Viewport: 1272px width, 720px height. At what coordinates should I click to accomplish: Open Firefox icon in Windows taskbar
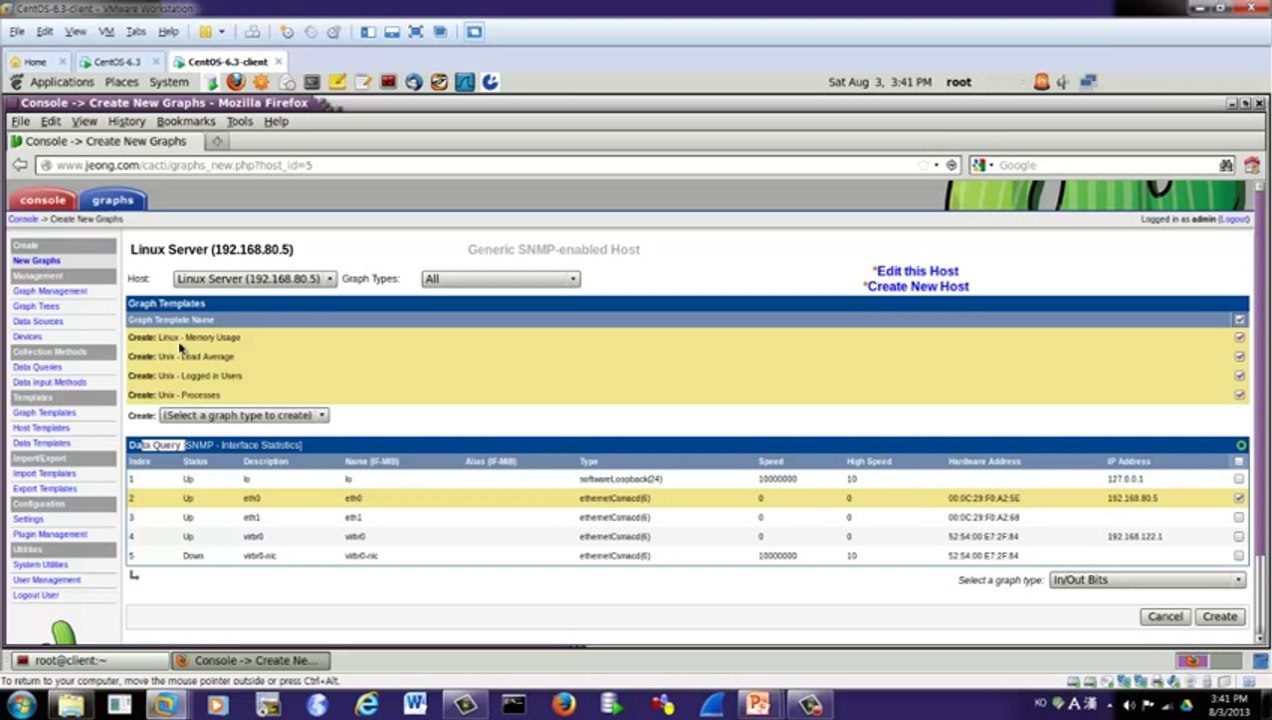pos(563,705)
